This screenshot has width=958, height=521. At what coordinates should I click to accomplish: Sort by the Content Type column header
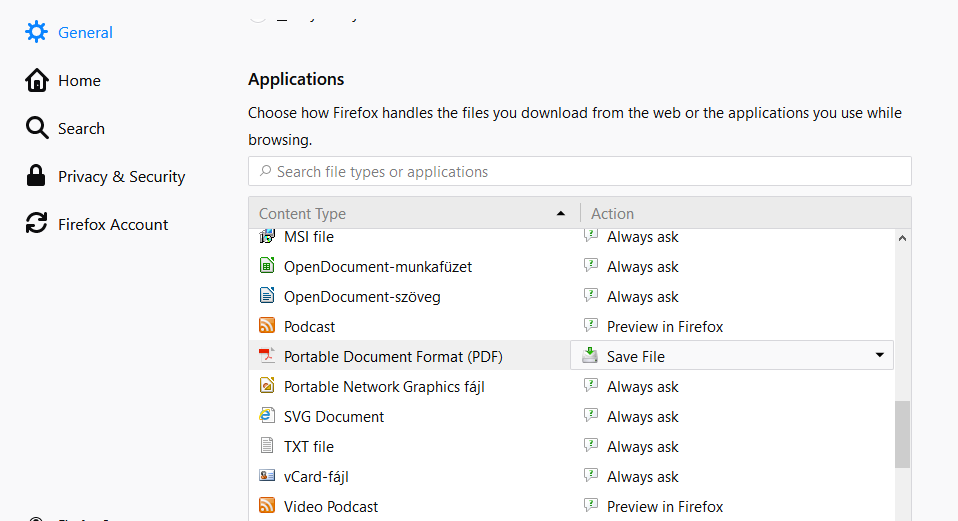tap(414, 213)
